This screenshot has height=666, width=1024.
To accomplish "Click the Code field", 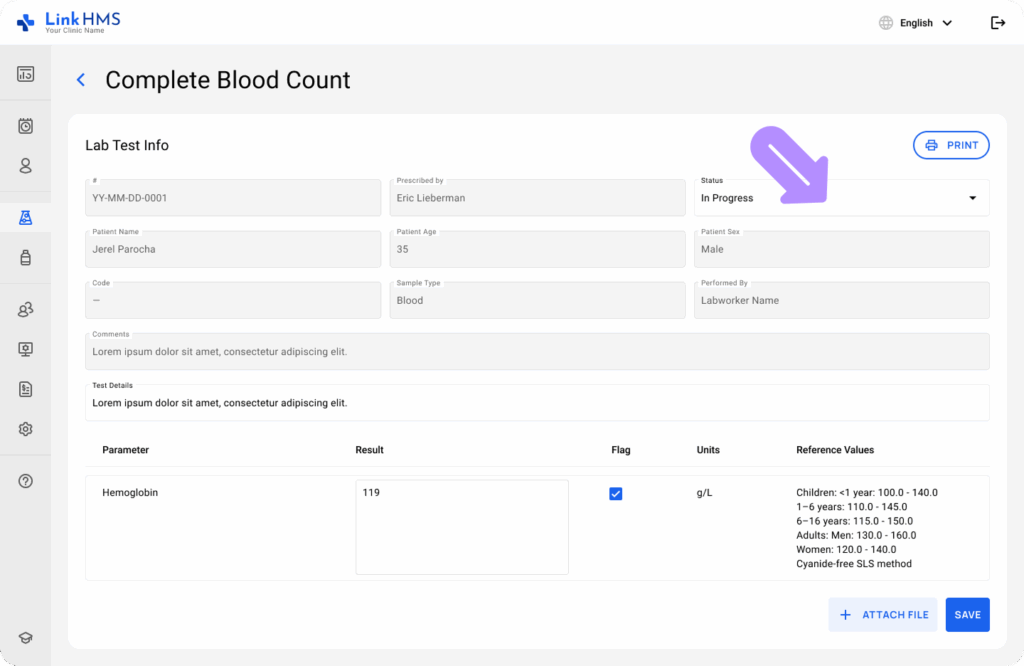I will click(x=233, y=300).
